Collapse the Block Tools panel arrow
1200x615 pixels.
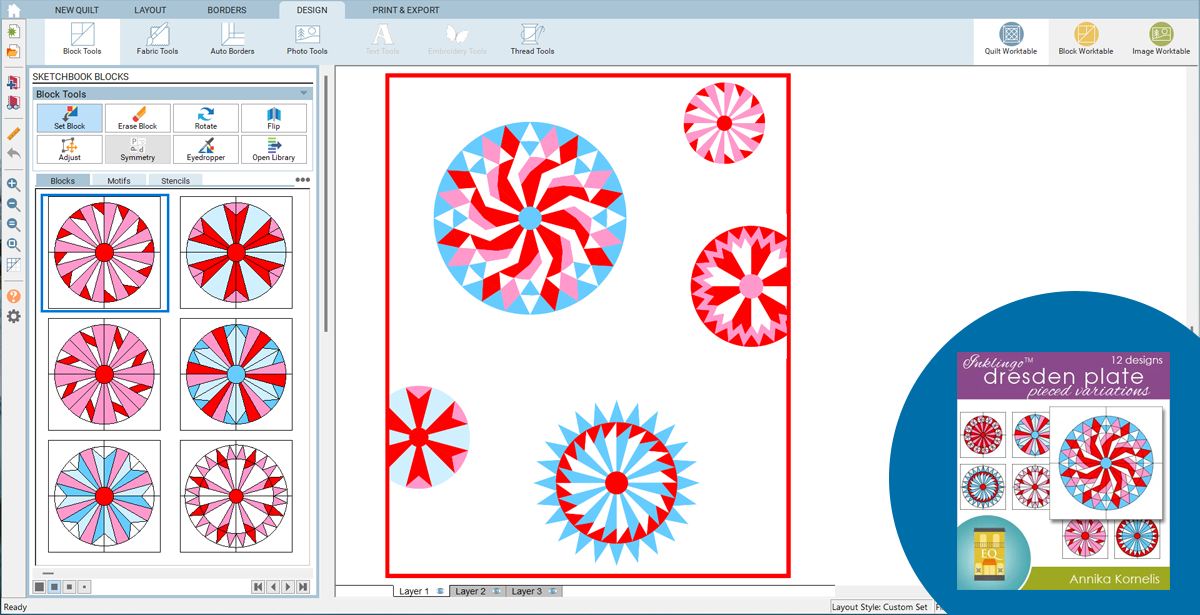[x=303, y=94]
